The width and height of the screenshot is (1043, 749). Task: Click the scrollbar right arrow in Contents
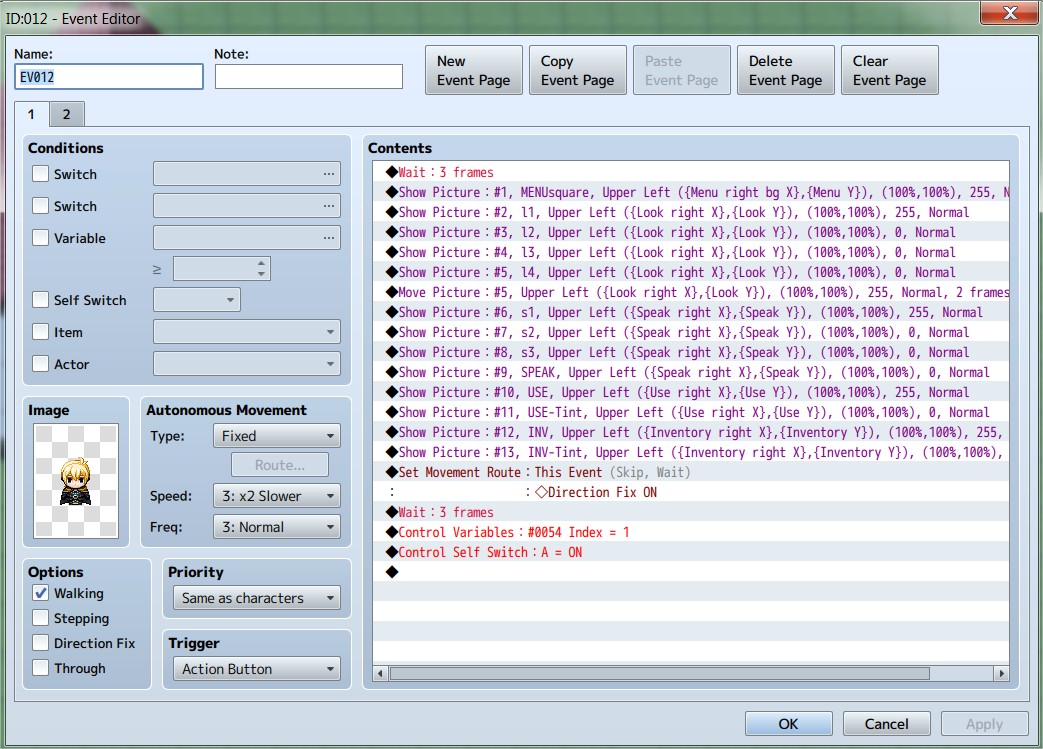click(1001, 673)
